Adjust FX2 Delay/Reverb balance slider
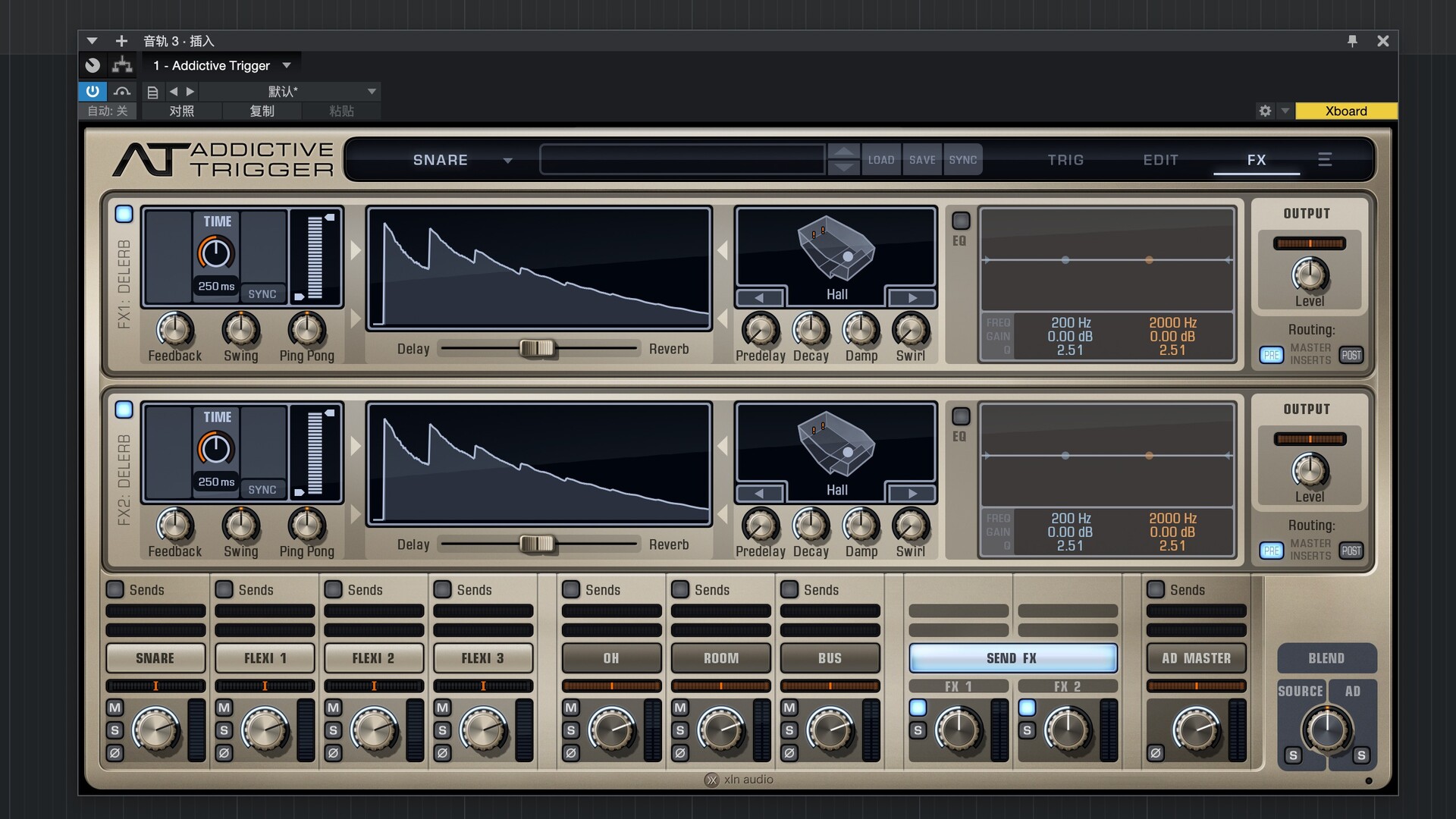The height and width of the screenshot is (819, 1456). pyautogui.click(x=538, y=544)
